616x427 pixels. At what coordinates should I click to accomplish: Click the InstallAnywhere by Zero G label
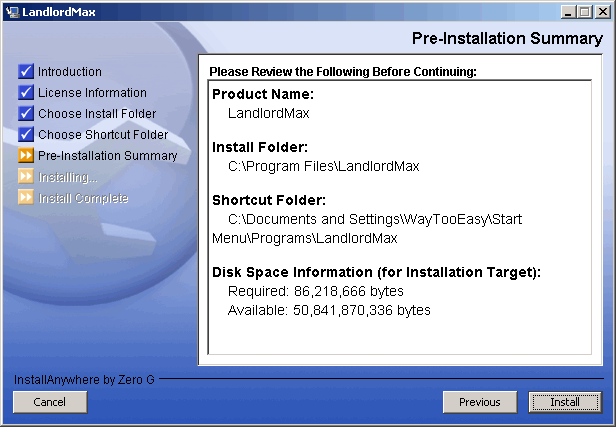pyautogui.click(x=84, y=379)
